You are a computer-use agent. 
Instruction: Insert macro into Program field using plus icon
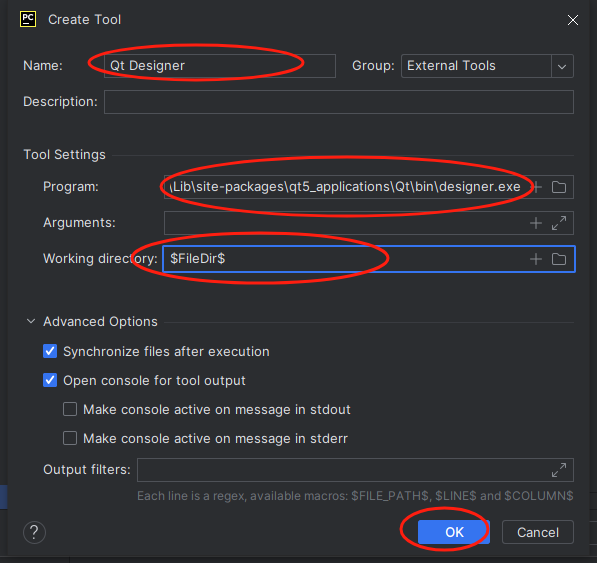[x=536, y=187]
